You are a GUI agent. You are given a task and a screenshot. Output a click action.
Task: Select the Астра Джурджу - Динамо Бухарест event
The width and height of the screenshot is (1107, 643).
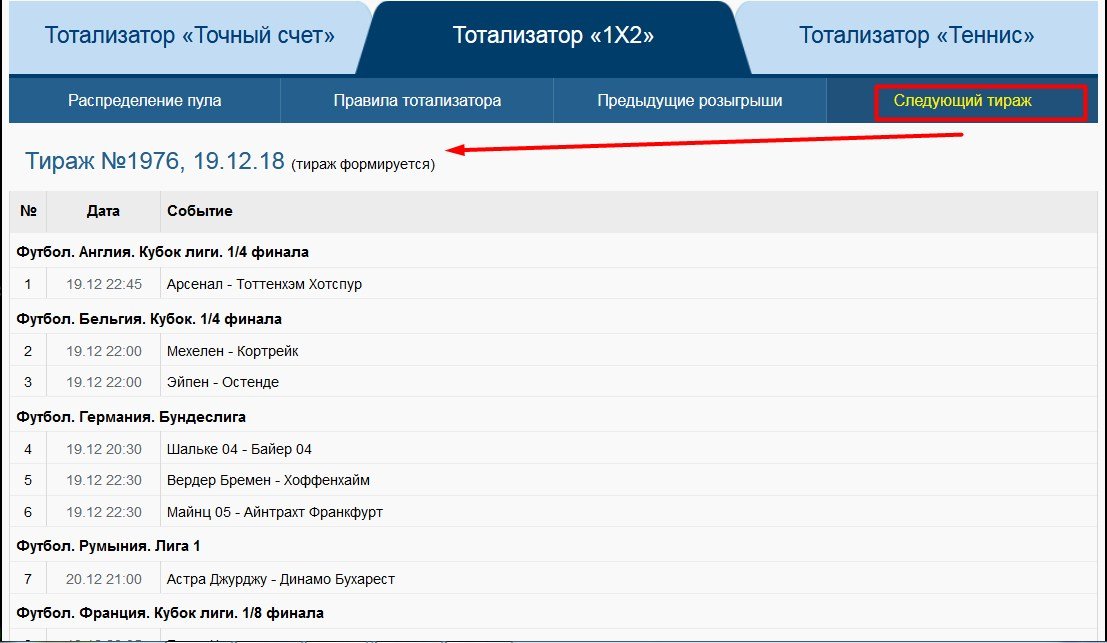(280, 579)
